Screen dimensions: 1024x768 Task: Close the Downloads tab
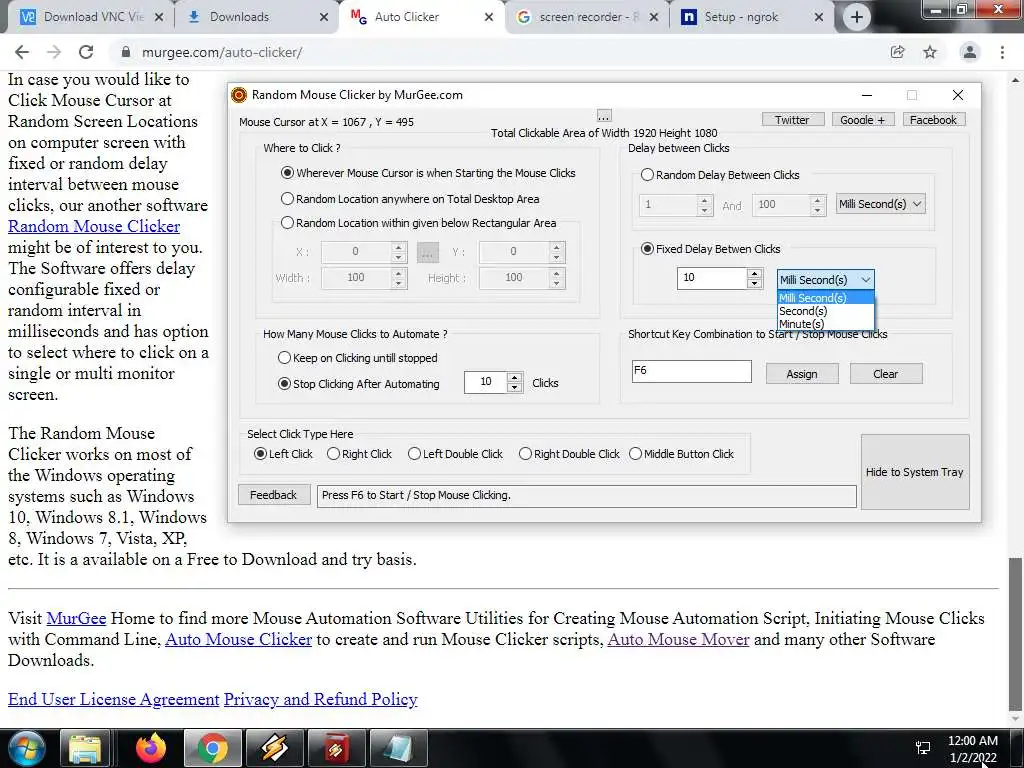coord(323,17)
